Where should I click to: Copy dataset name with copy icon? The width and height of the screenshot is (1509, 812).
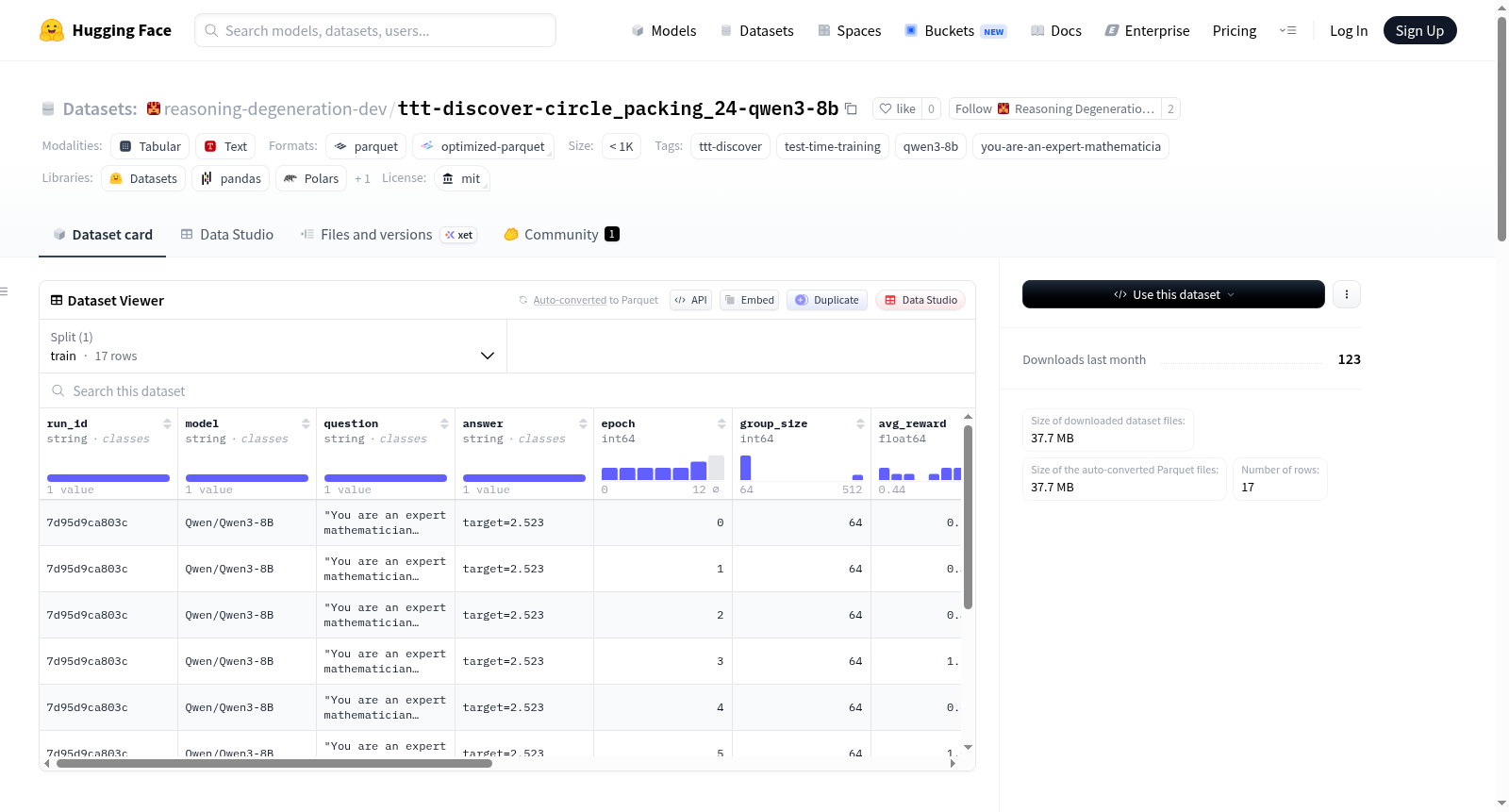point(851,108)
